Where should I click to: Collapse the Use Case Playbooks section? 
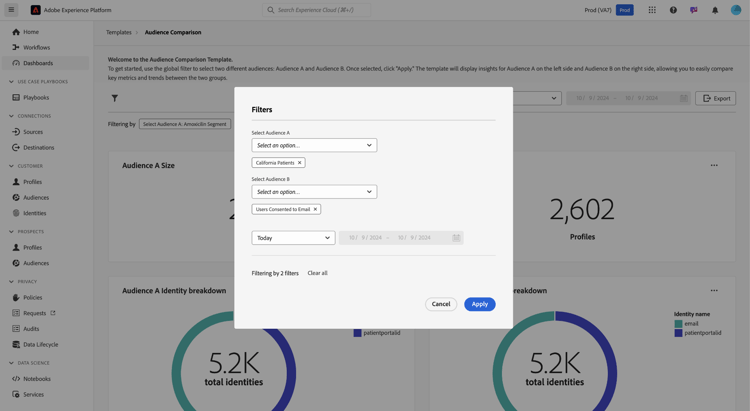[x=11, y=82]
